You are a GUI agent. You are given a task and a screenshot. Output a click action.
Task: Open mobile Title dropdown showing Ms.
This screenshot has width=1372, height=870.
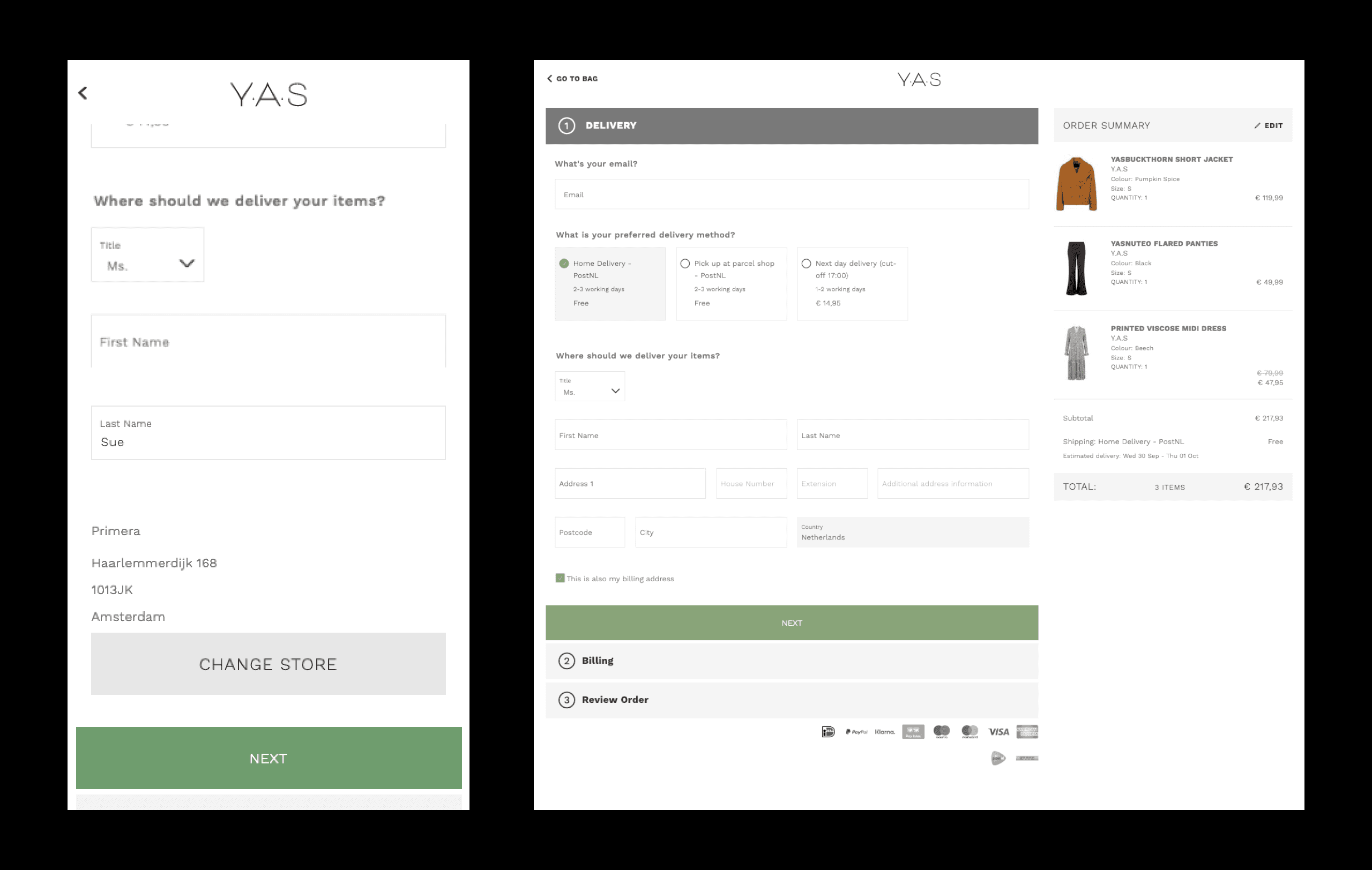[x=147, y=255]
